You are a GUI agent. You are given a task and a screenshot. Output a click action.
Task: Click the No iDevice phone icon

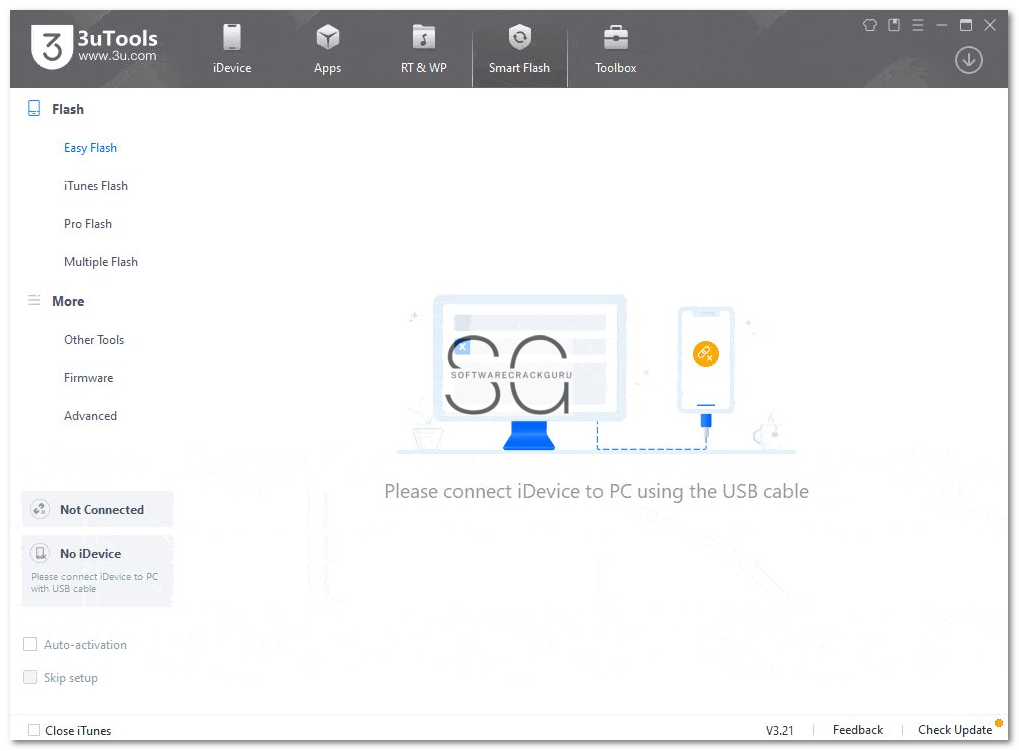pos(40,553)
